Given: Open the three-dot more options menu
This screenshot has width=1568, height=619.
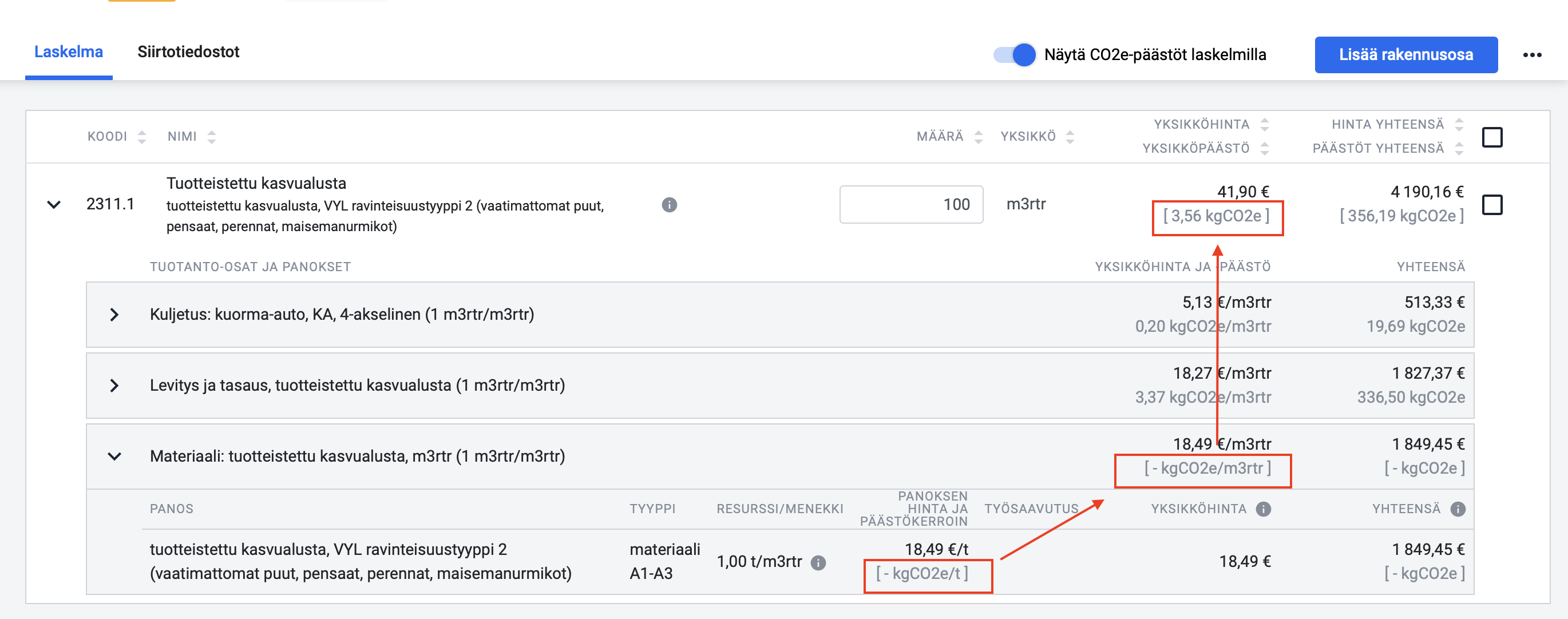Looking at the screenshot, I should pyautogui.click(x=1532, y=55).
